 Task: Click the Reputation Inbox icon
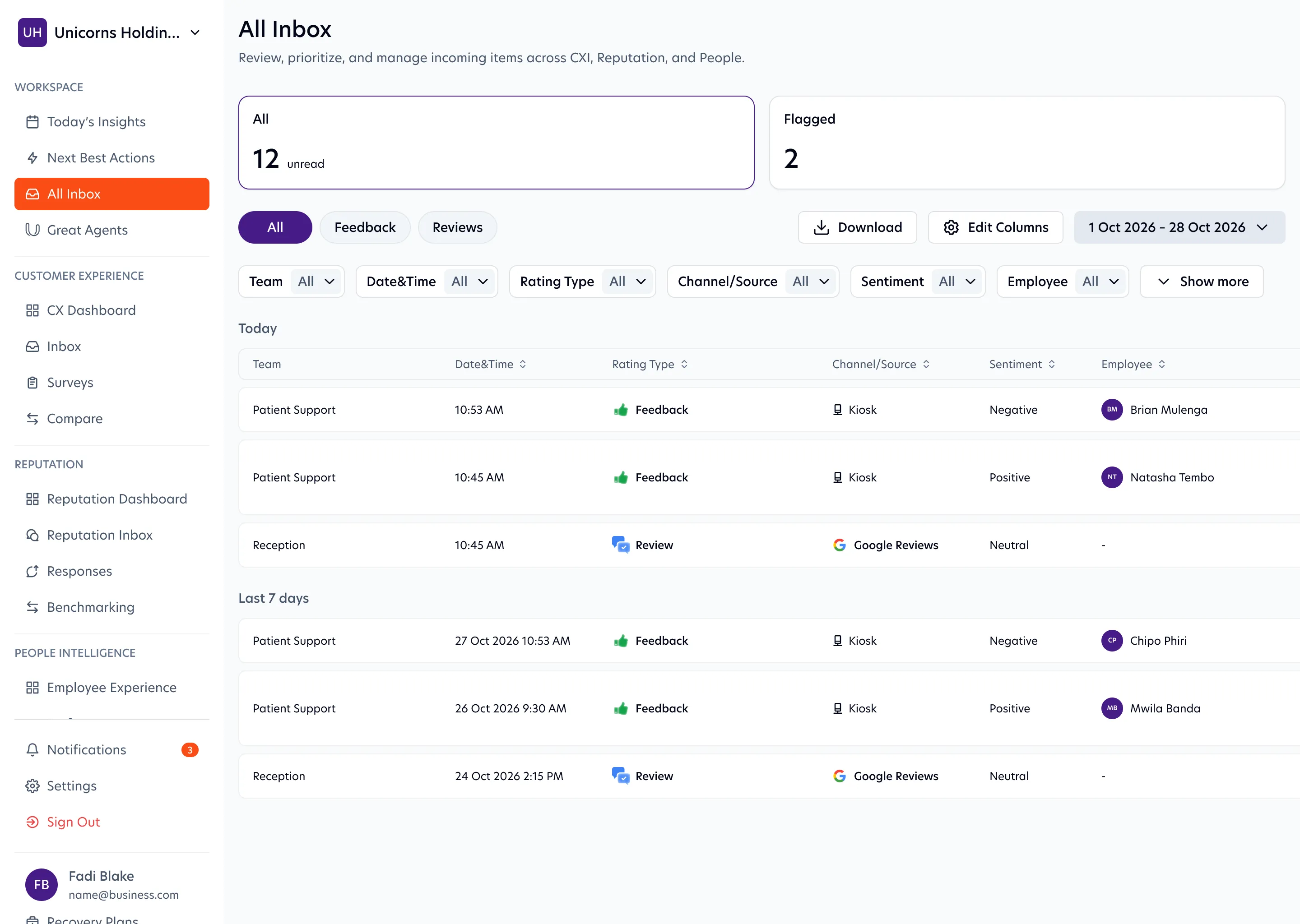tap(32, 535)
